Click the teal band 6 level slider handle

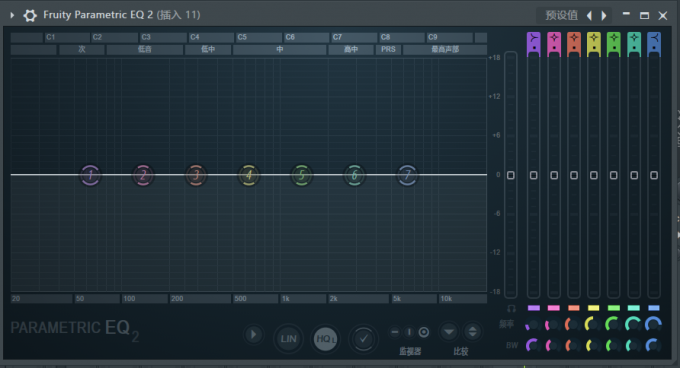634,175
